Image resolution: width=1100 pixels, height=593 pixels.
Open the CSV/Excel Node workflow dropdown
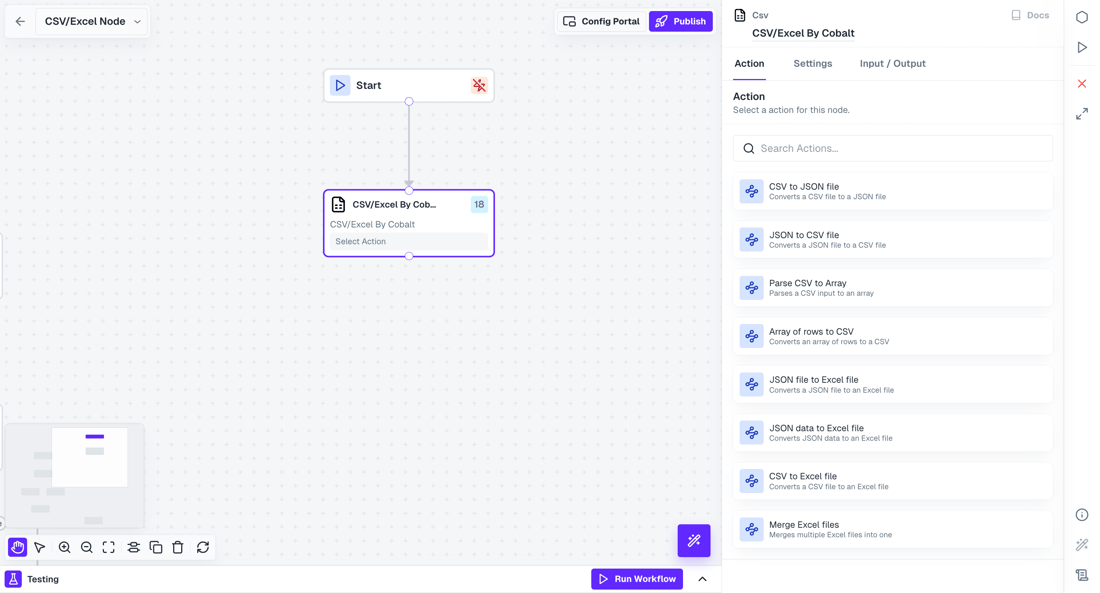(x=92, y=22)
